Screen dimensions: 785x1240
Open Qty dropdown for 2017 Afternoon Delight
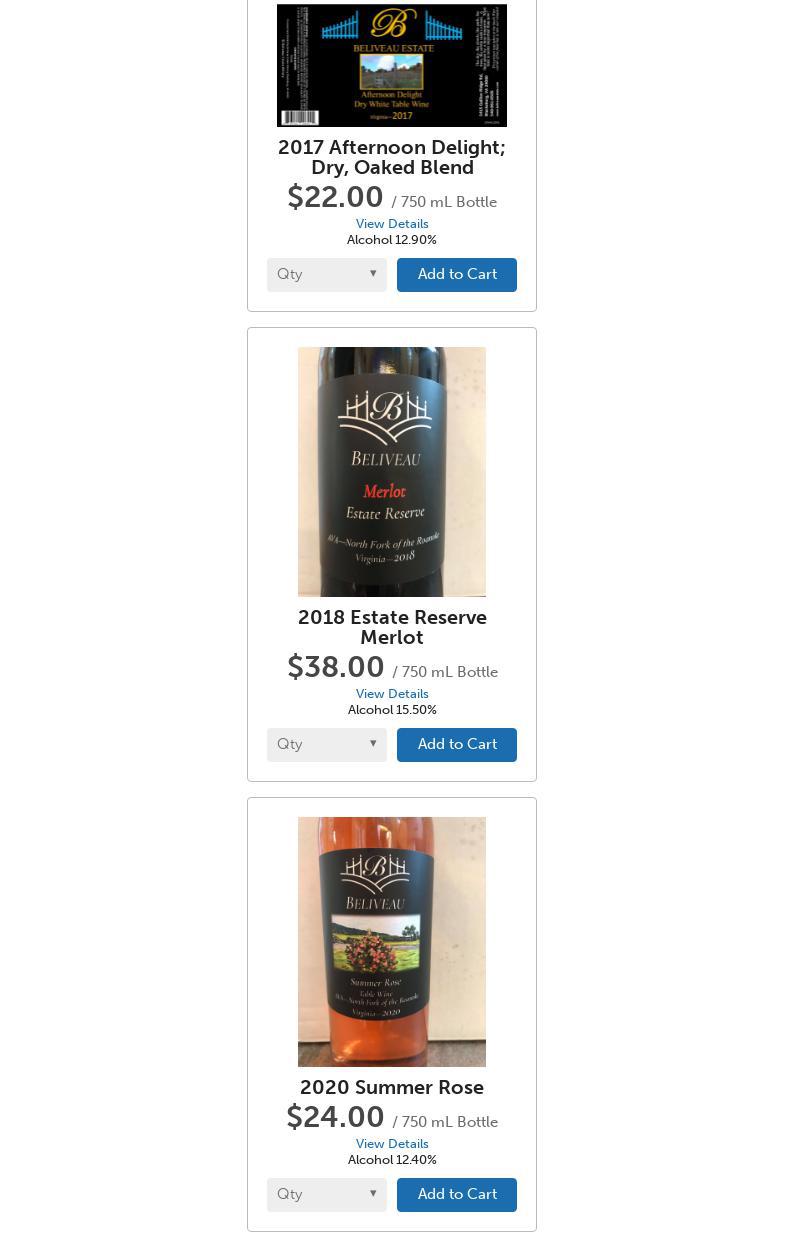tap(326, 275)
